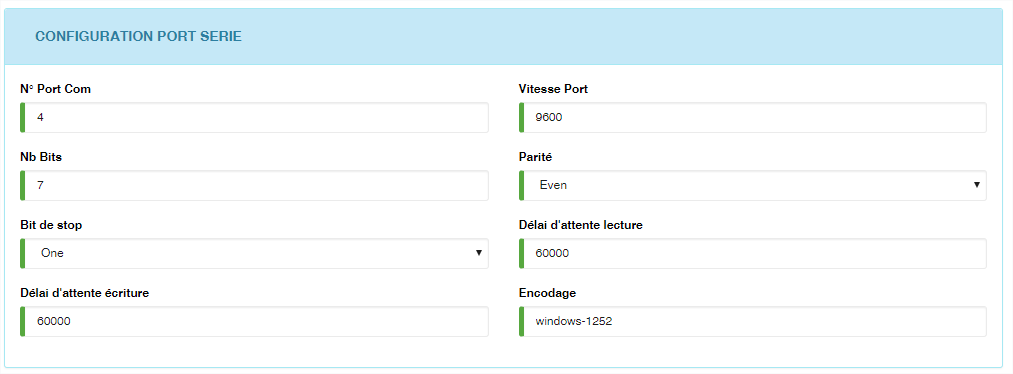Image resolution: width=1013 pixels, height=374 pixels.
Task: Expand the Bit de stop dropdown
Action: pyautogui.click(x=255, y=253)
